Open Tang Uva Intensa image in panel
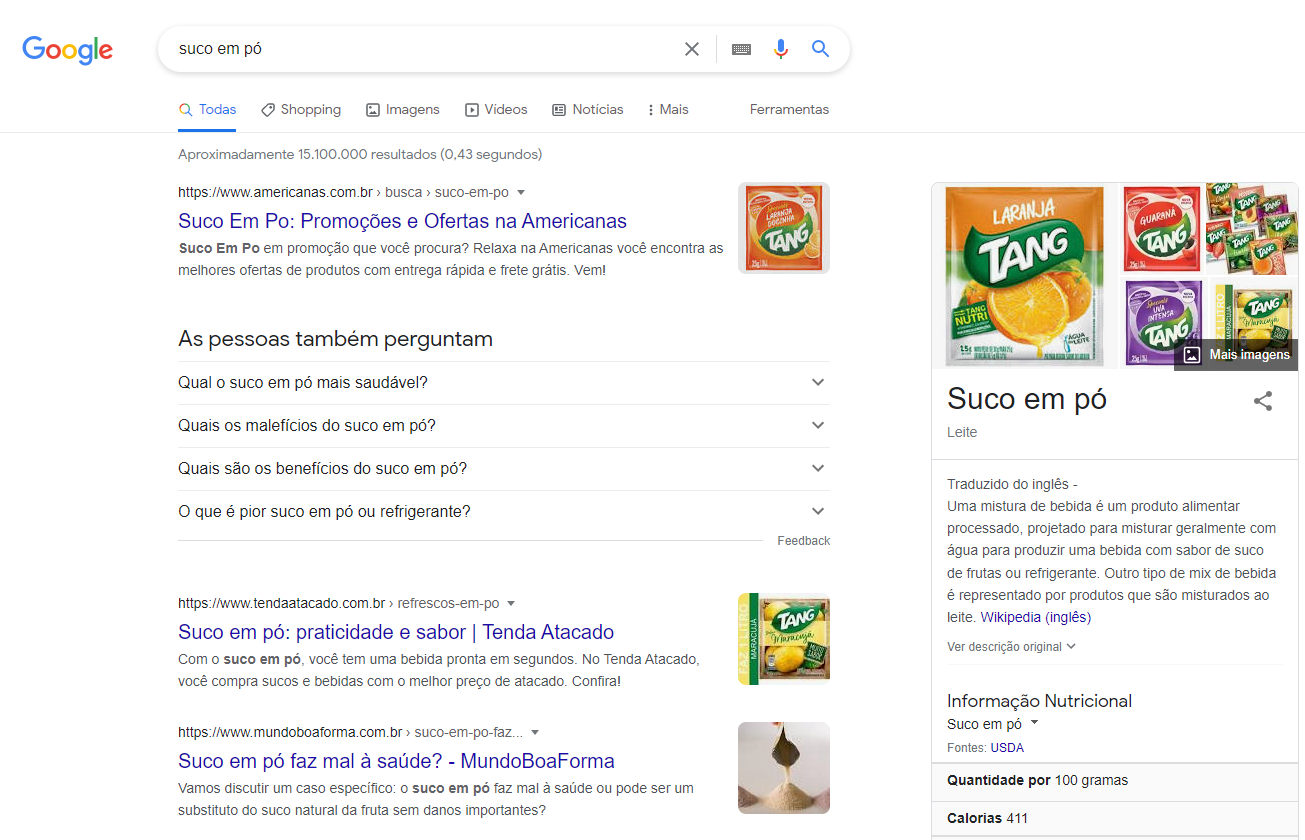 coord(1162,324)
